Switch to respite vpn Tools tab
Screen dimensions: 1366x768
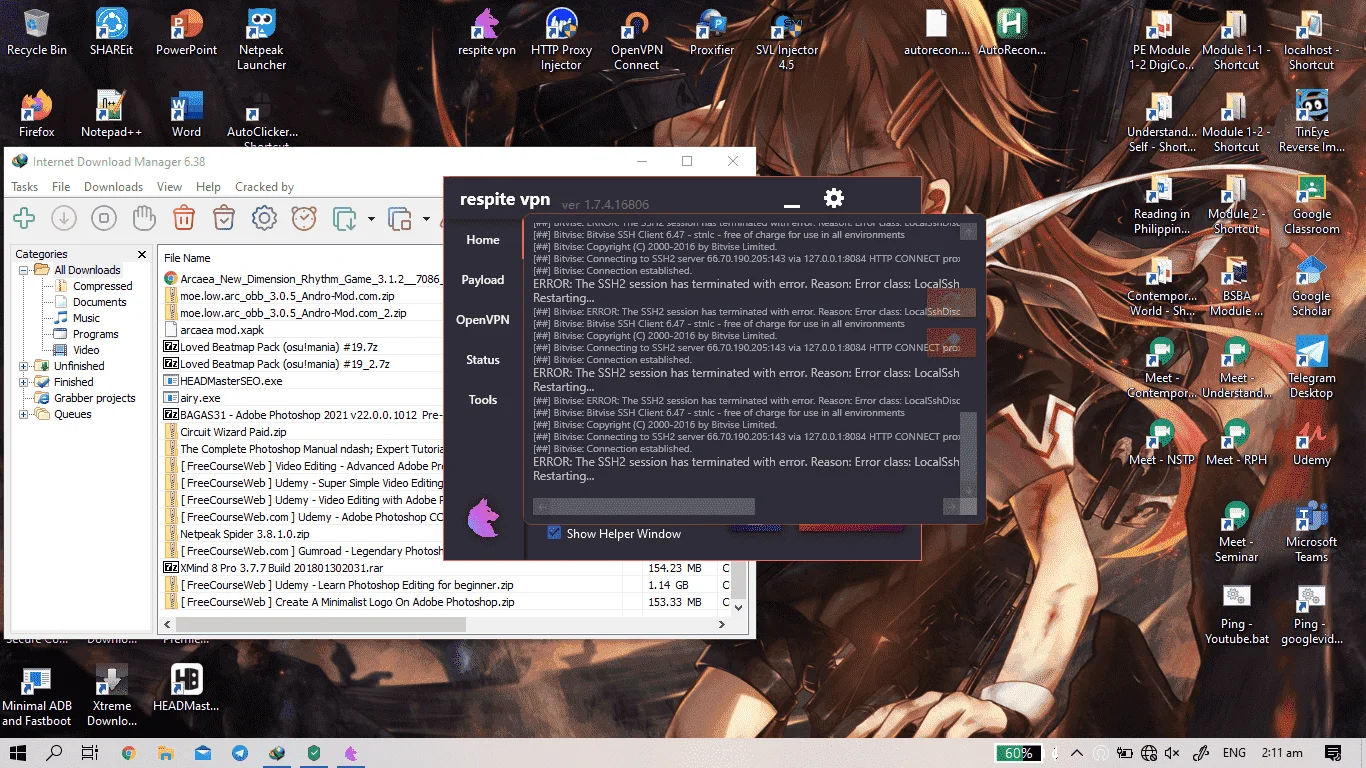tap(483, 400)
